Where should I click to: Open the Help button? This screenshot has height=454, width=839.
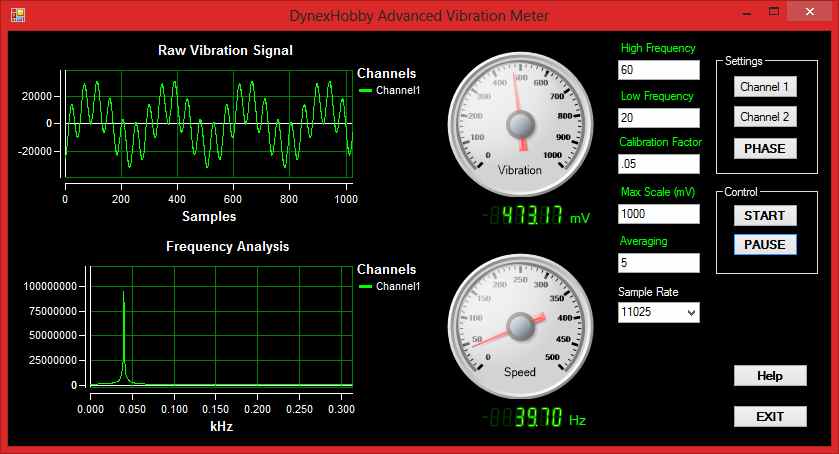pyautogui.click(x=770, y=376)
